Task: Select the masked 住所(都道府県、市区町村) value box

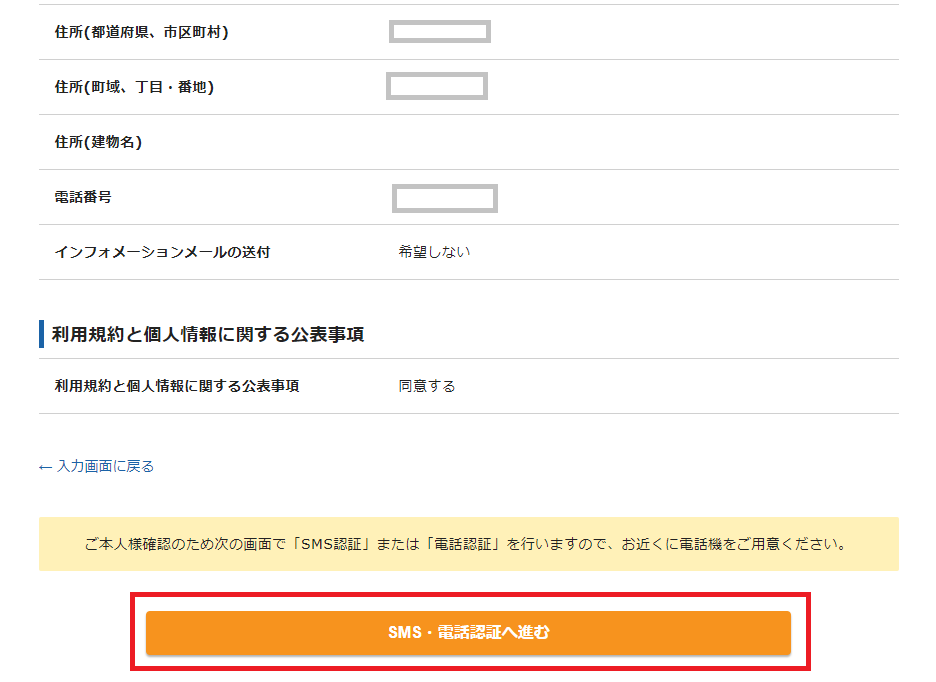Action: (440, 32)
